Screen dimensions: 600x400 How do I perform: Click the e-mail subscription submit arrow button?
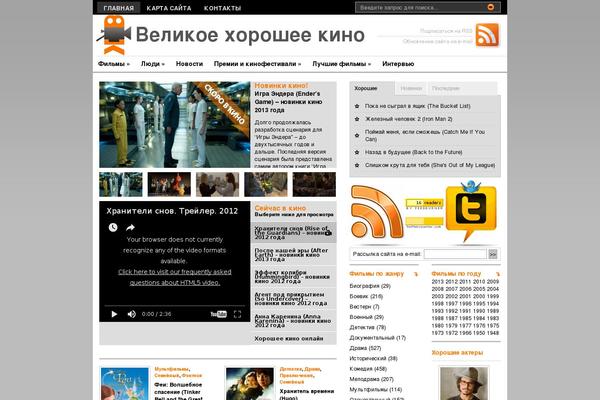(493, 254)
